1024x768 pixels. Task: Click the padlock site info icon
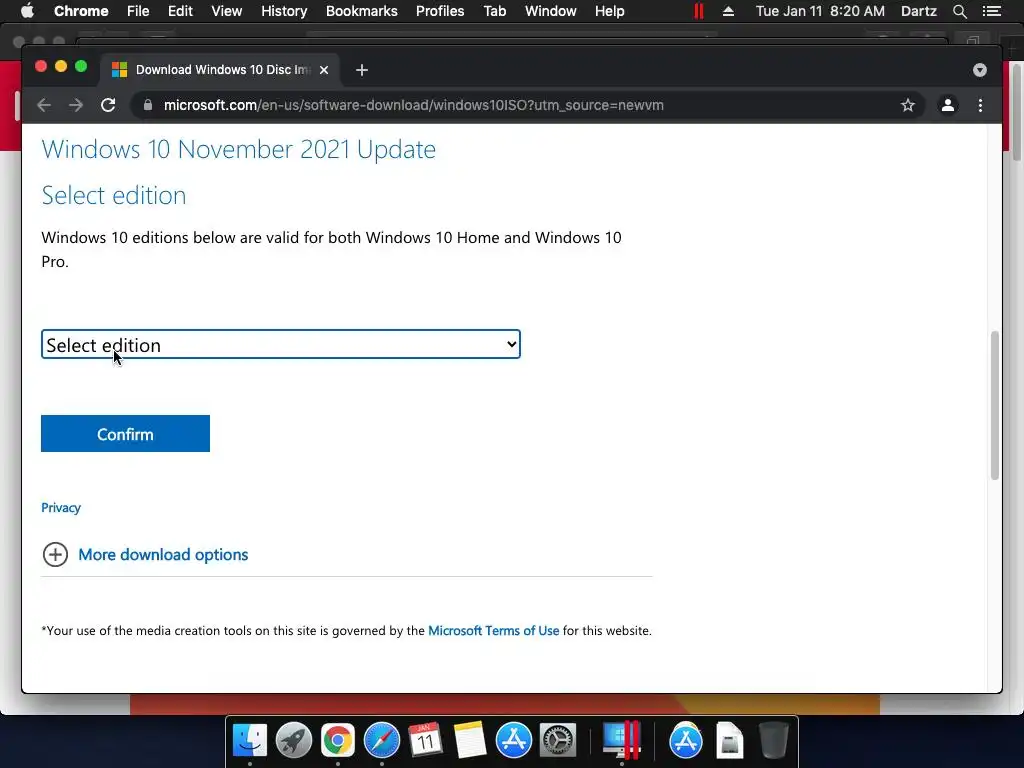[148, 104]
